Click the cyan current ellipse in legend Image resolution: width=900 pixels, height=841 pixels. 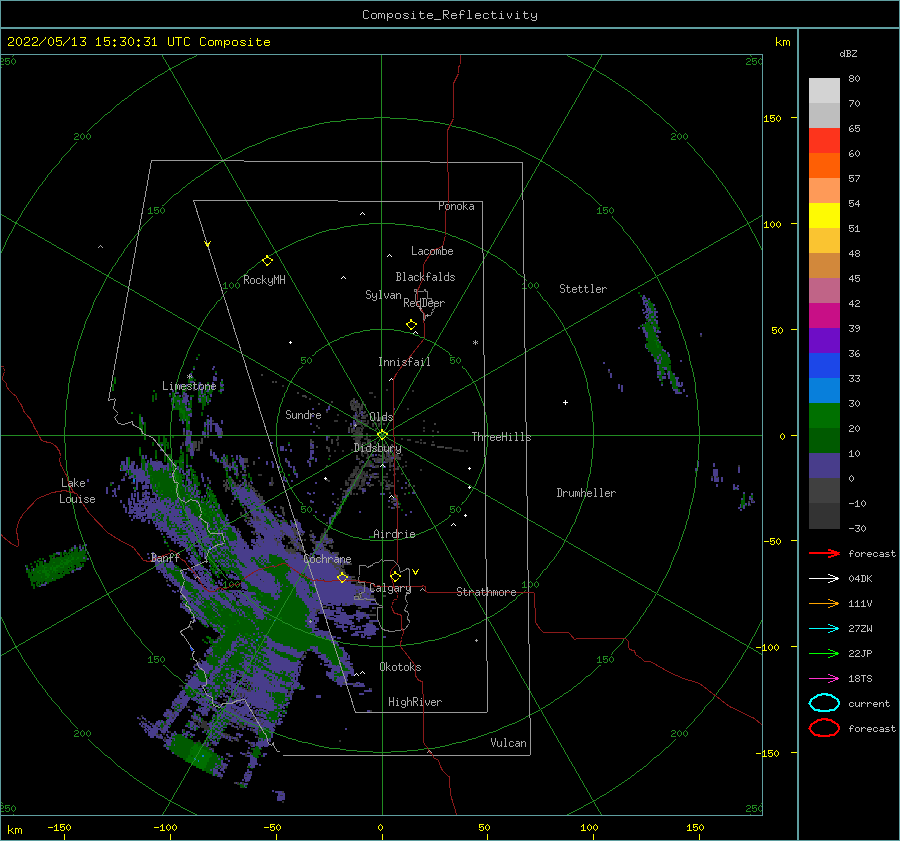click(824, 703)
